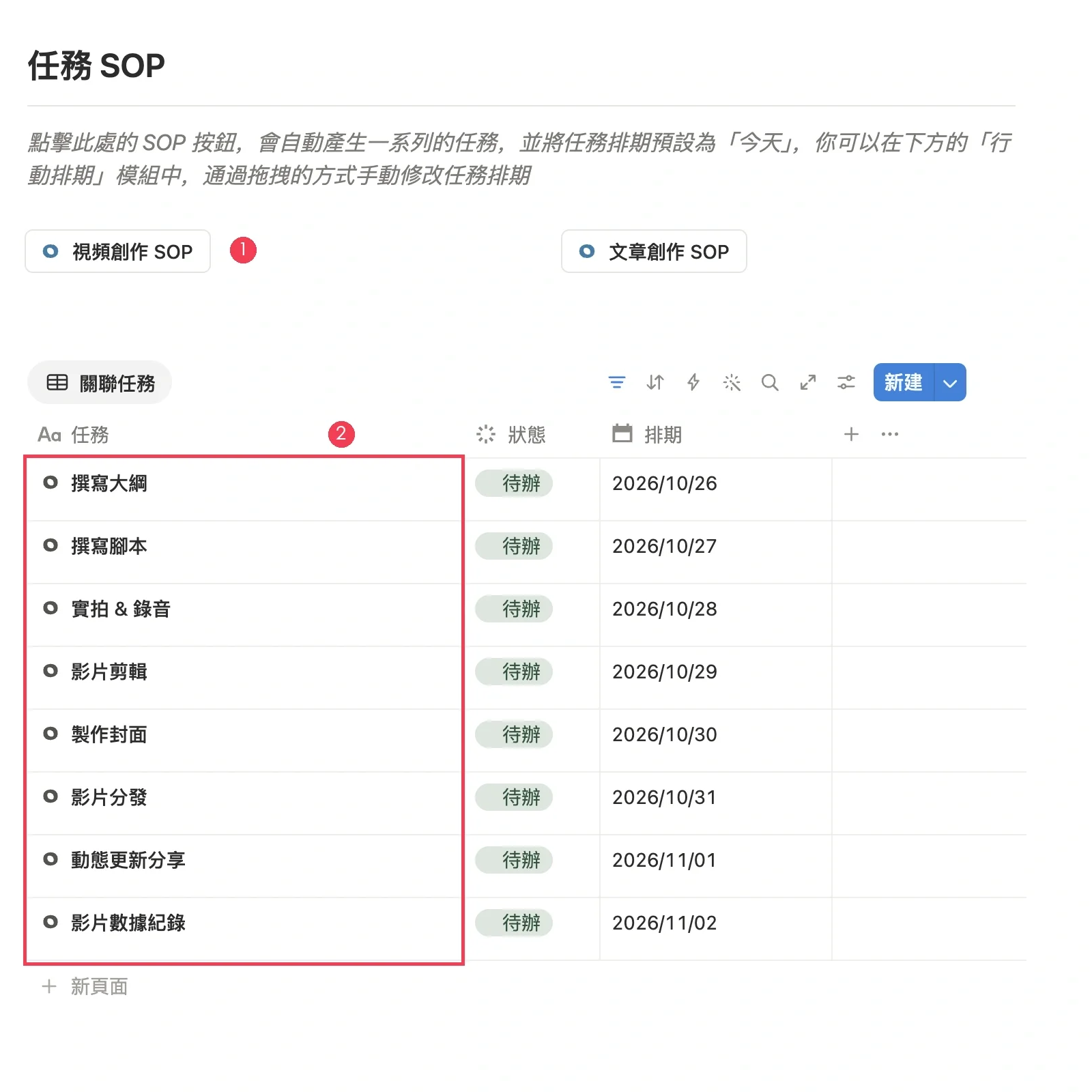Click the AI sparkle icon in toolbar
1092x1092 pixels.
(x=732, y=382)
